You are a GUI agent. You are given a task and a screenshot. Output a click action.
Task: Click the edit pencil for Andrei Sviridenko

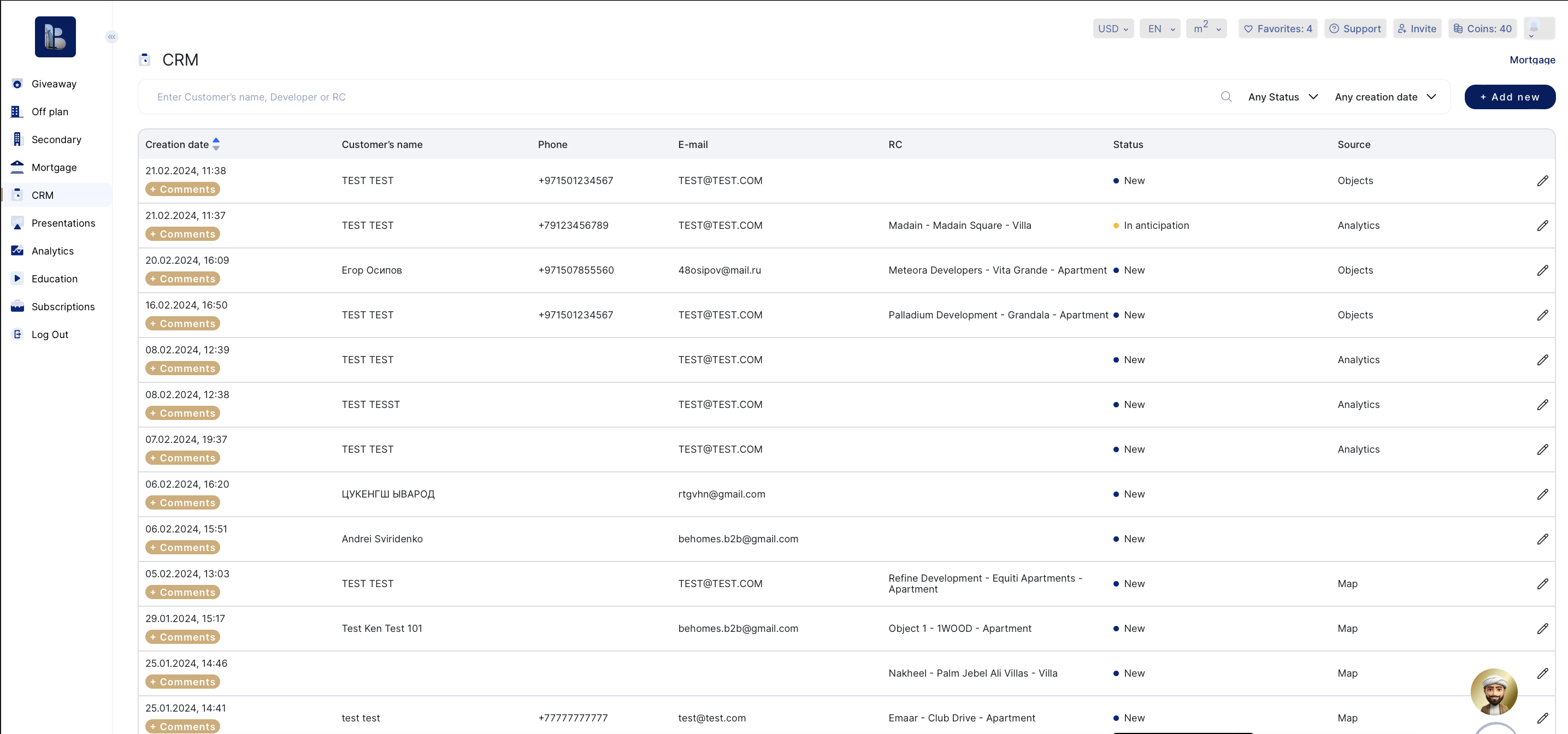pos(1542,539)
